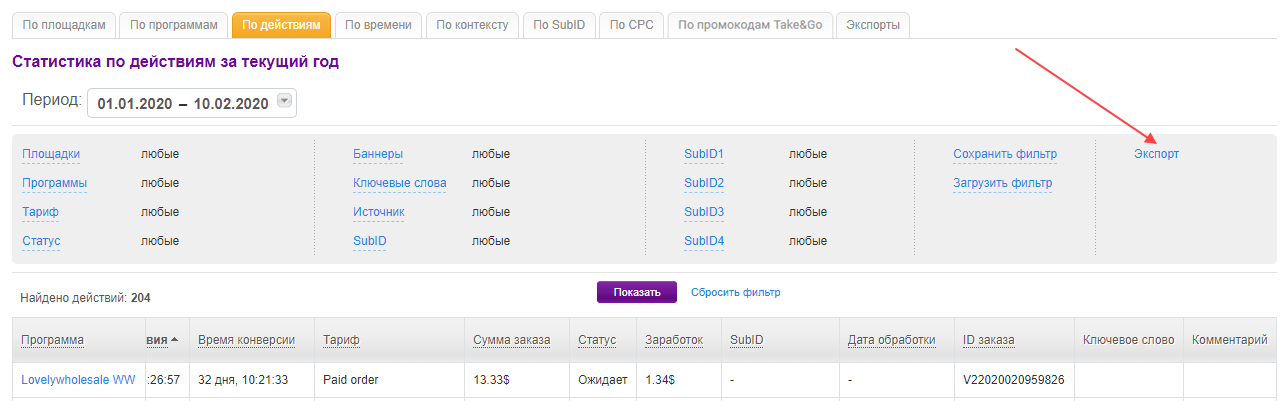The height and width of the screenshot is (401, 1286).
Task: Open the «Lovelywholesale WW» program link
Action: [x=78, y=380]
